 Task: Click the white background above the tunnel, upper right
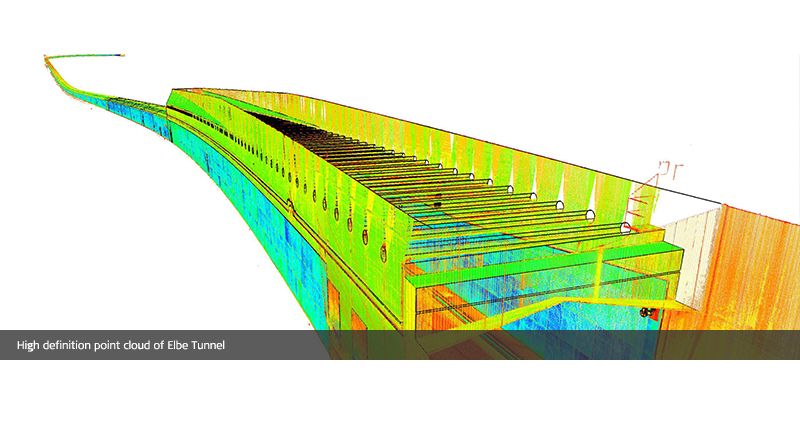tap(600, 60)
